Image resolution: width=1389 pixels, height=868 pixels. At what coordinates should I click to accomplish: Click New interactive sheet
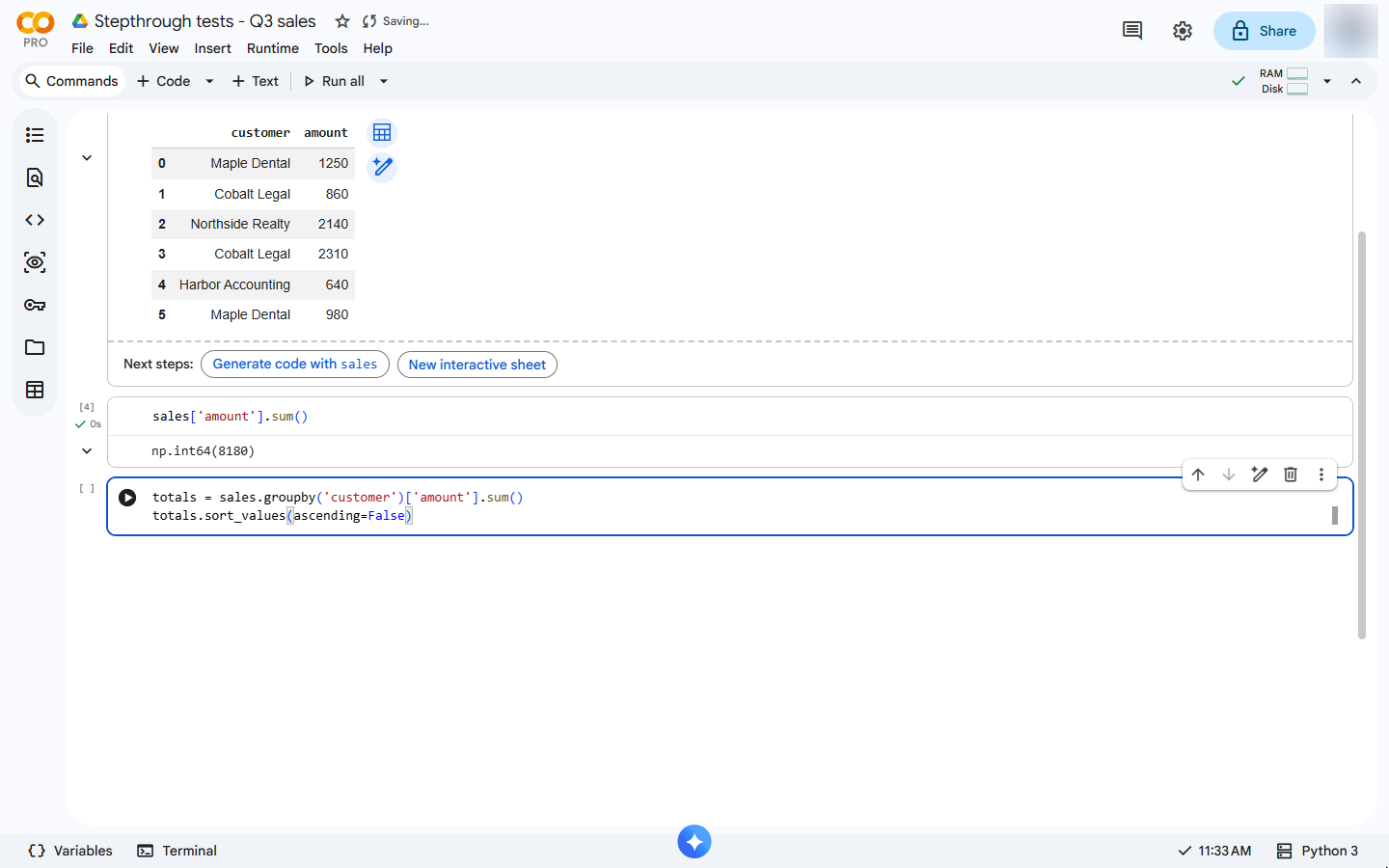477,364
